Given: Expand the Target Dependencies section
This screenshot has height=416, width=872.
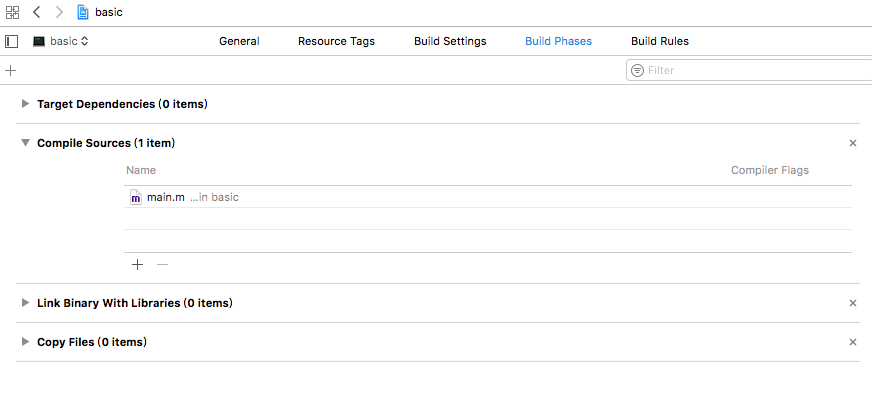Looking at the screenshot, I should [x=25, y=104].
